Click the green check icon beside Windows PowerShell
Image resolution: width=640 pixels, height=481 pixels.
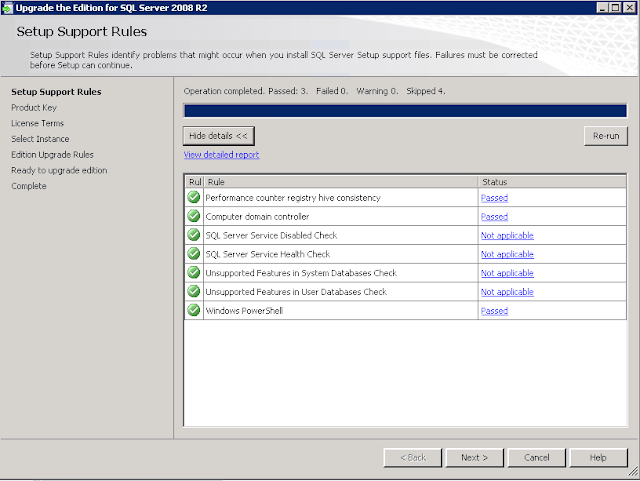point(193,310)
